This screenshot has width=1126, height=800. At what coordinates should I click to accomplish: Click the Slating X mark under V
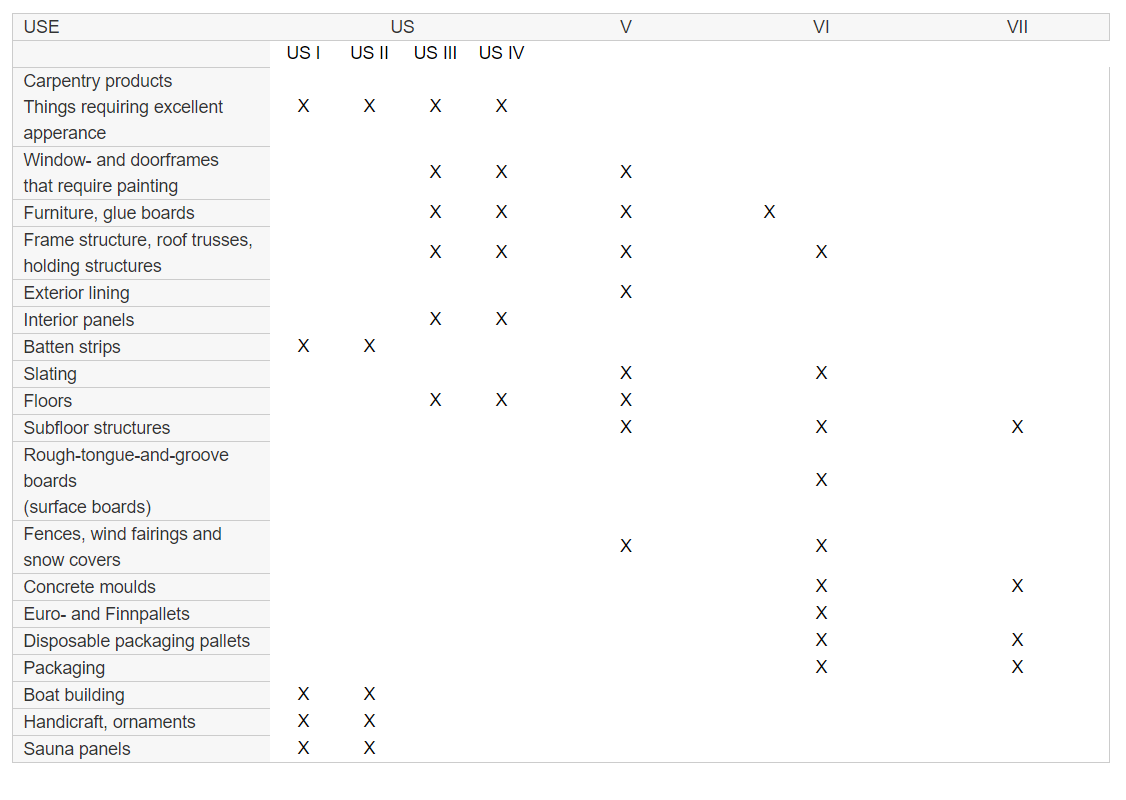click(626, 373)
